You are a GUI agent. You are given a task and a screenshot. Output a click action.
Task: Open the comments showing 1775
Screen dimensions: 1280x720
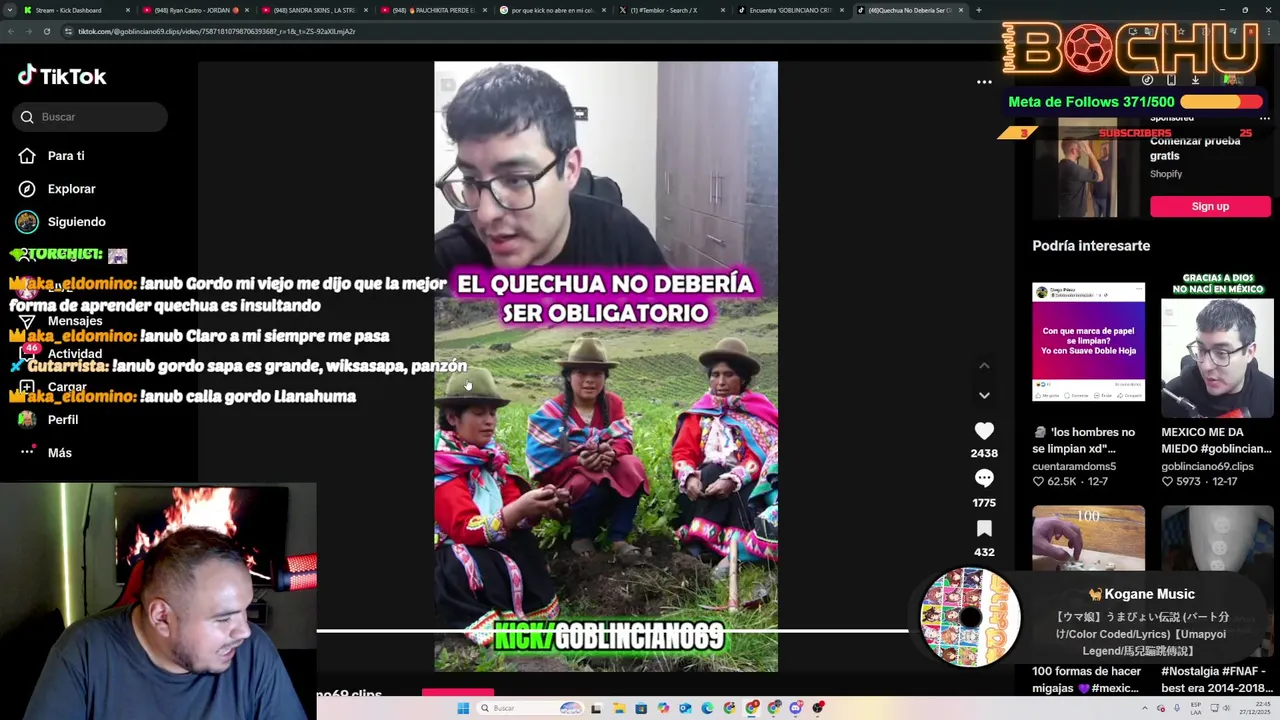tap(984, 479)
